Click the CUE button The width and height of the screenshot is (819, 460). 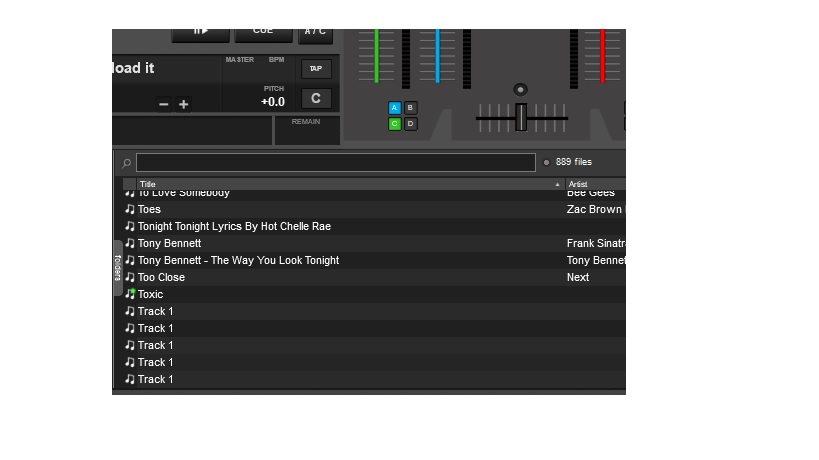coord(263,34)
